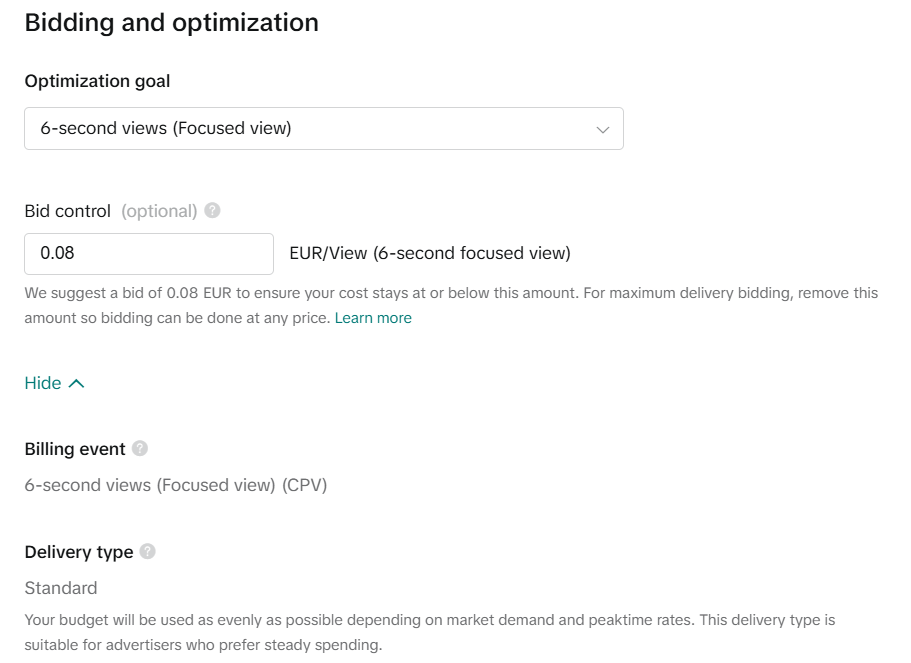Click the "Bidding and optimization" heading
This screenshot has width=911, height=663.
tap(171, 23)
